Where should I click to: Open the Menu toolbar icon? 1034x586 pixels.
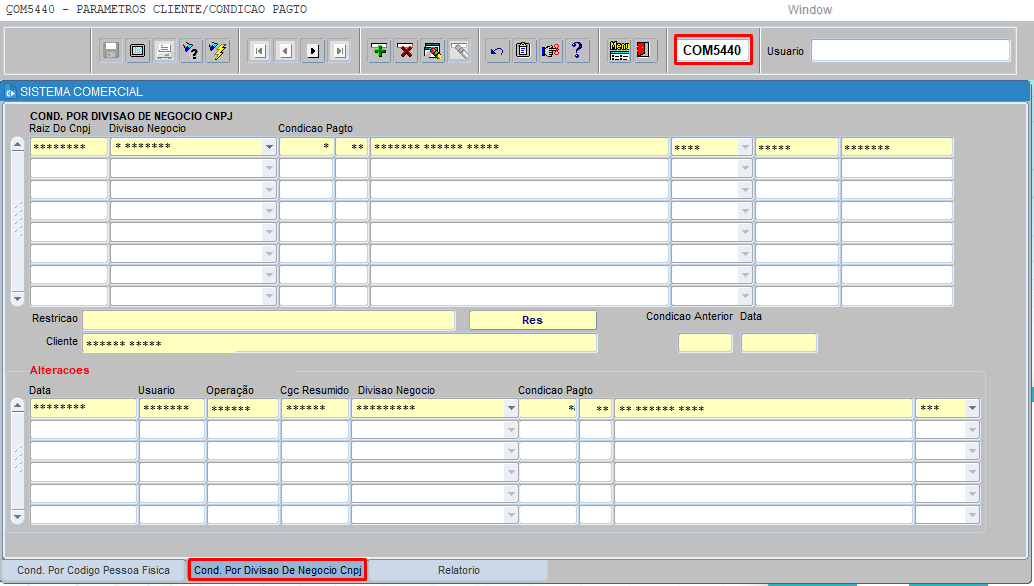point(619,51)
